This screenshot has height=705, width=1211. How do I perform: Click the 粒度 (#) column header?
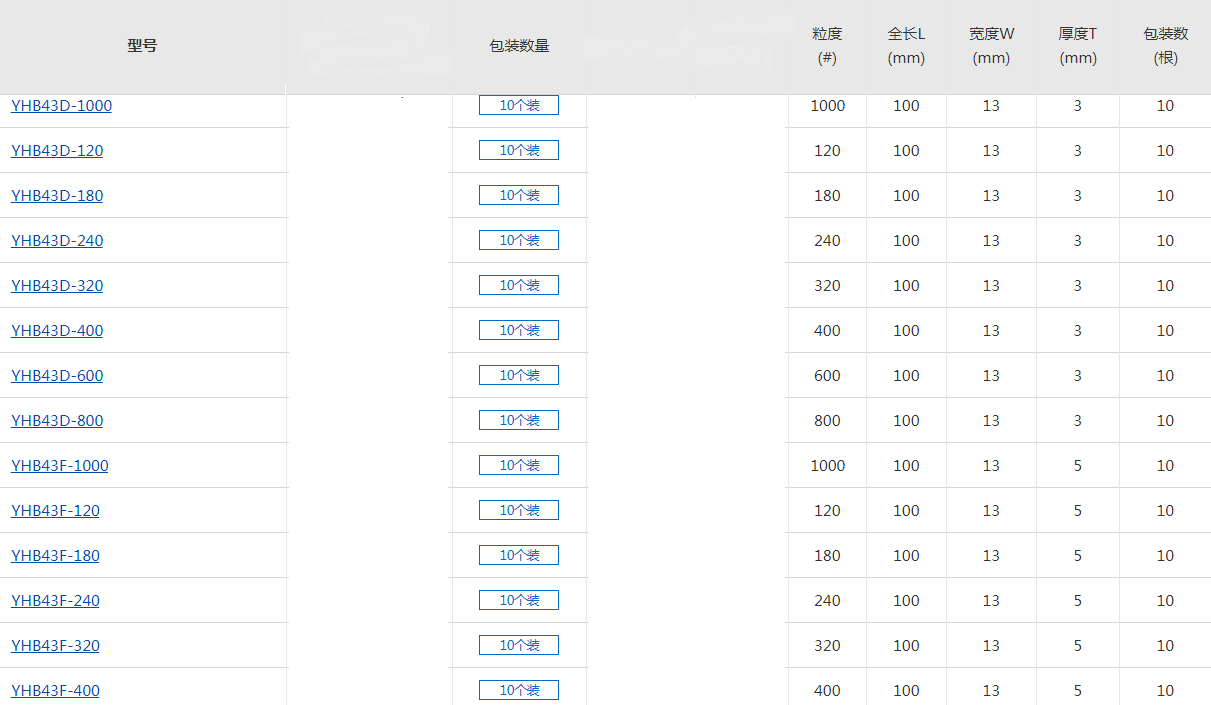click(827, 46)
